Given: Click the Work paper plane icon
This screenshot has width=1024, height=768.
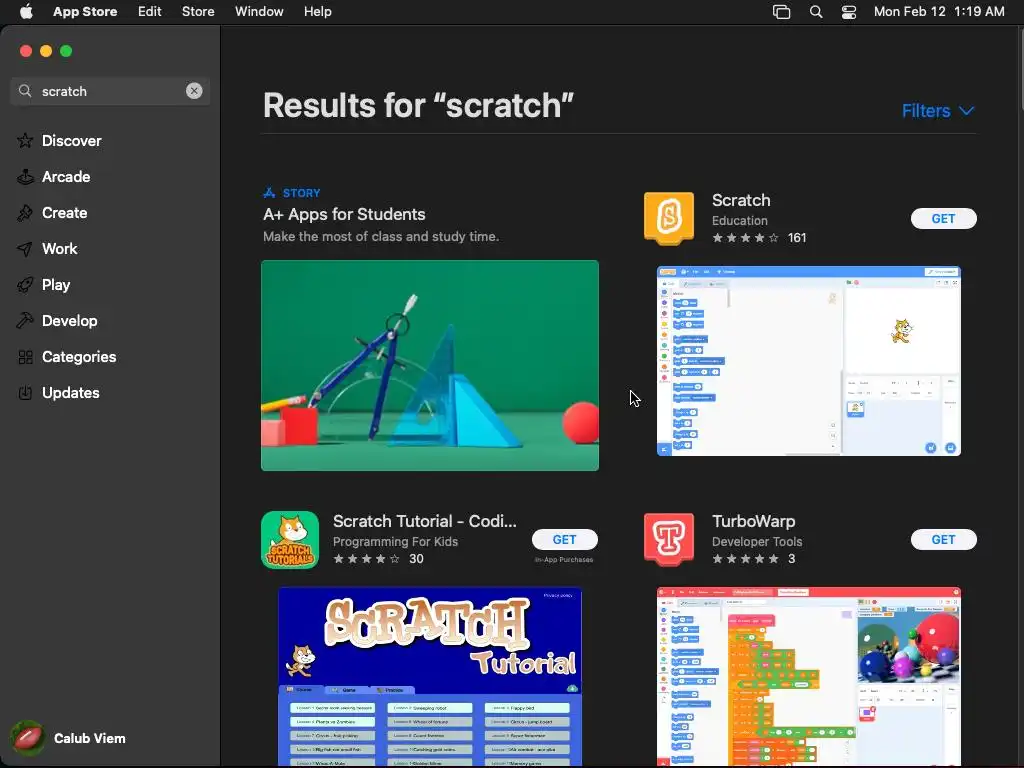Looking at the screenshot, I should tap(25, 249).
